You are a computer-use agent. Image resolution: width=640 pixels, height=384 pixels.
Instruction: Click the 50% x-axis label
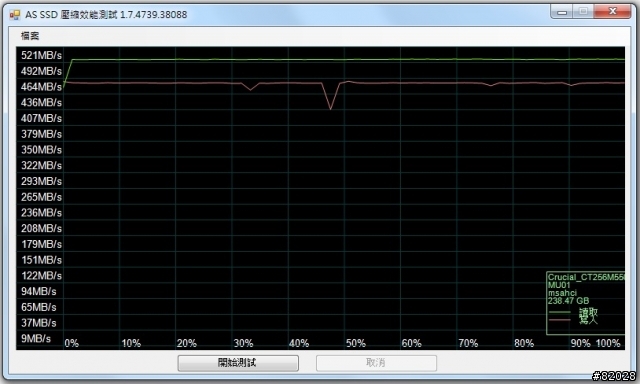pyautogui.click(x=356, y=343)
